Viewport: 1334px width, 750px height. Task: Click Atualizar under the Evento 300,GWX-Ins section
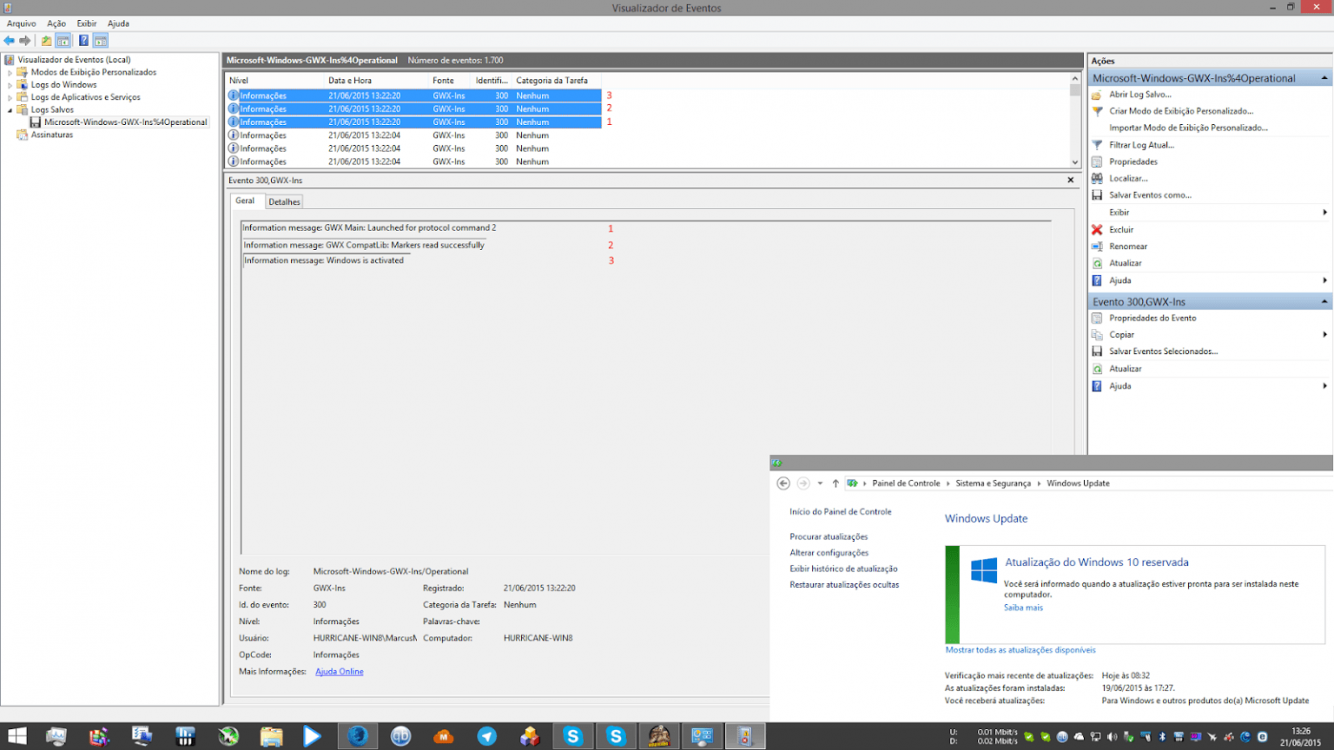[x=1125, y=369]
